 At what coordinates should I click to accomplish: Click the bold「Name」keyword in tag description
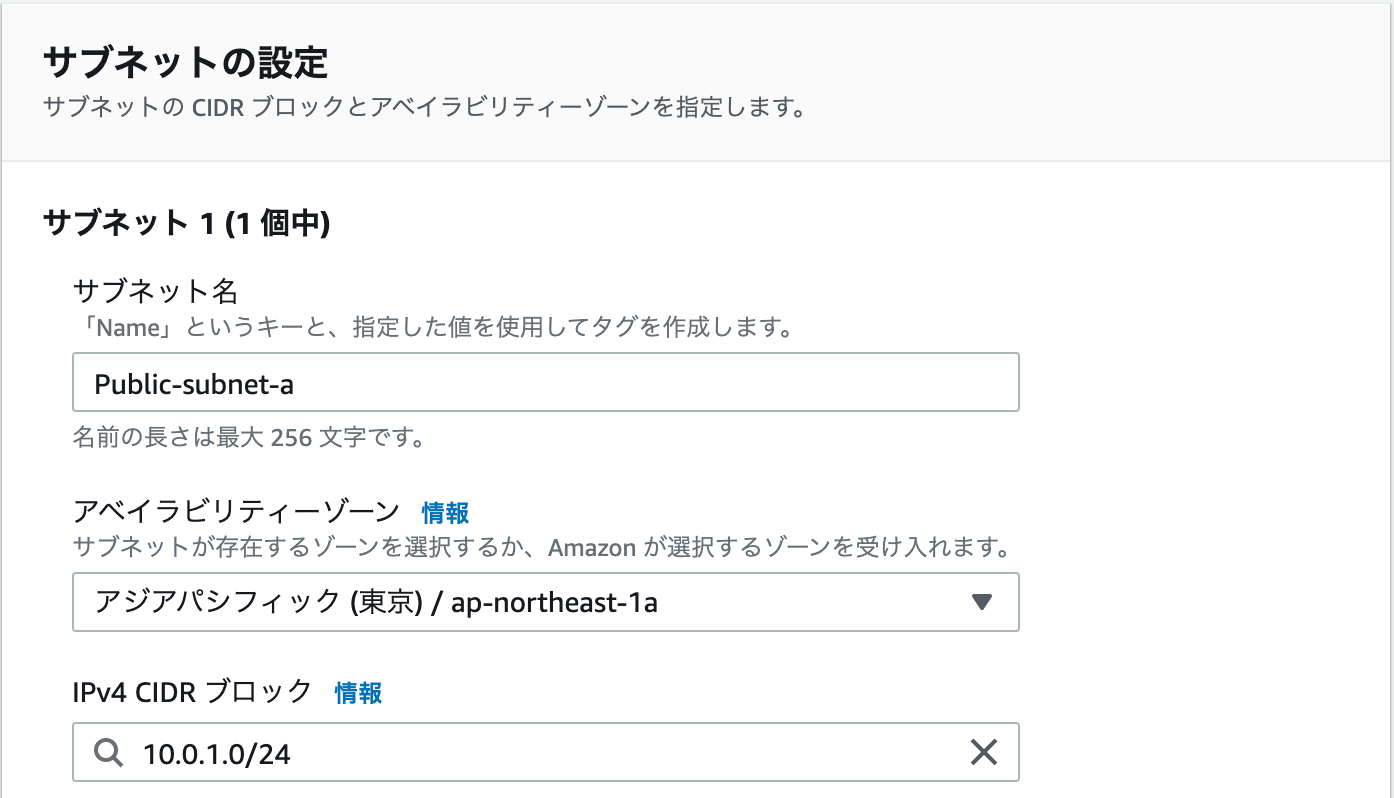point(124,328)
